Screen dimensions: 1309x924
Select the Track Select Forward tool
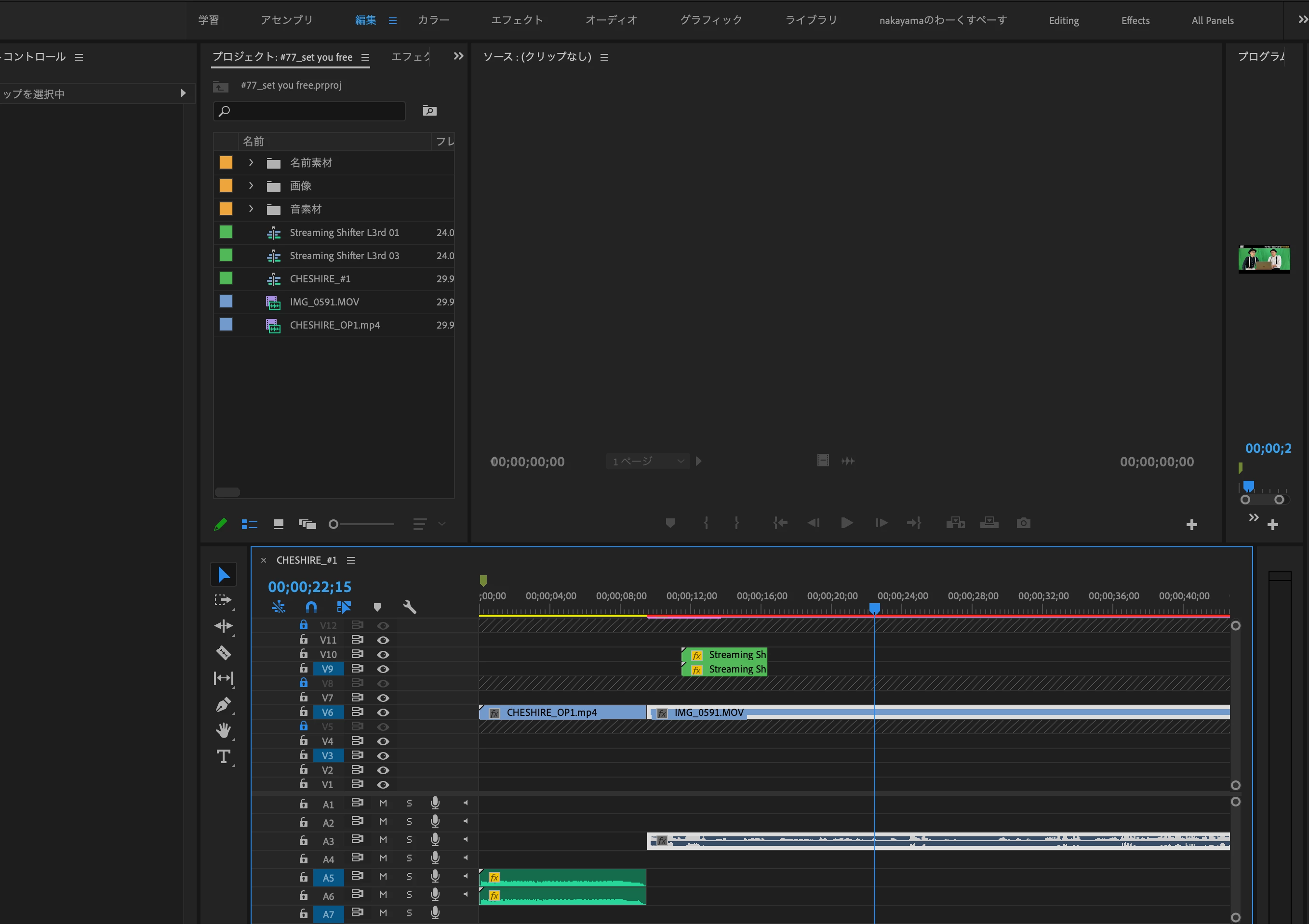(x=223, y=600)
